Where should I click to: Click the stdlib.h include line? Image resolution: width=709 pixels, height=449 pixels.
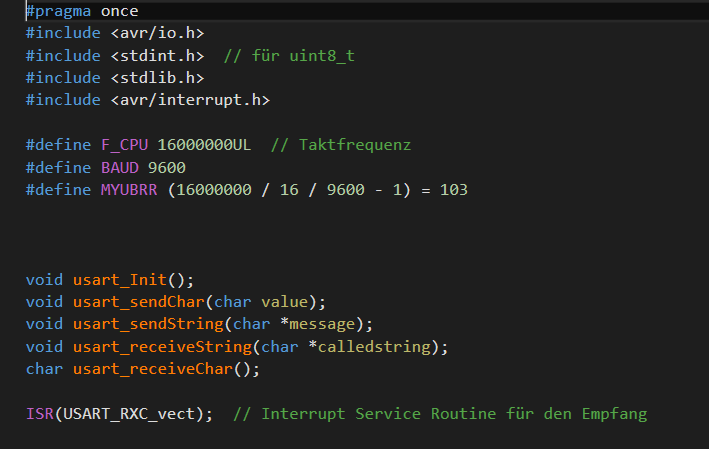click(x=115, y=78)
